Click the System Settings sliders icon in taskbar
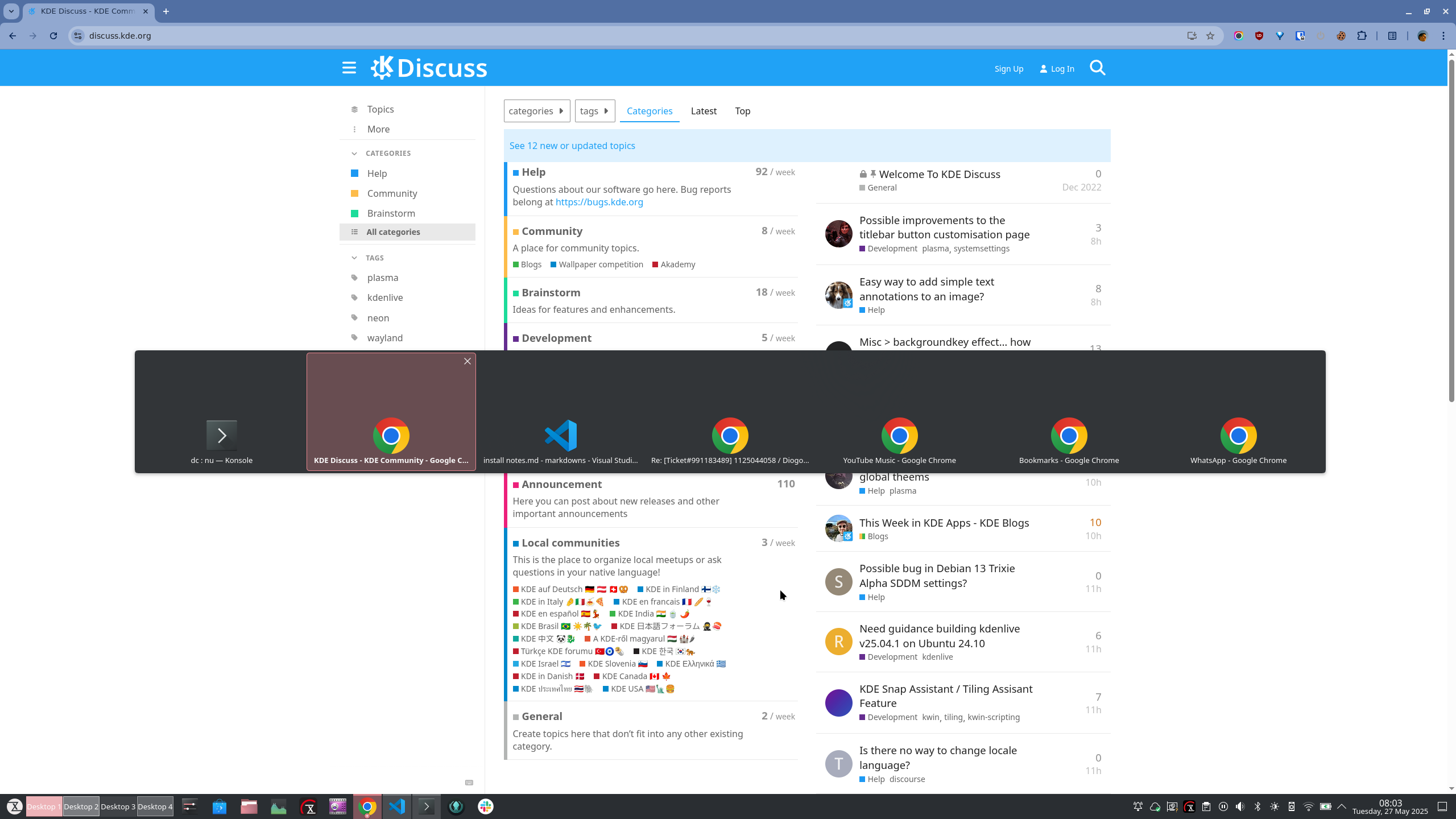Viewport: 1456px width, 819px height. pyautogui.click(x=190, y=806)
